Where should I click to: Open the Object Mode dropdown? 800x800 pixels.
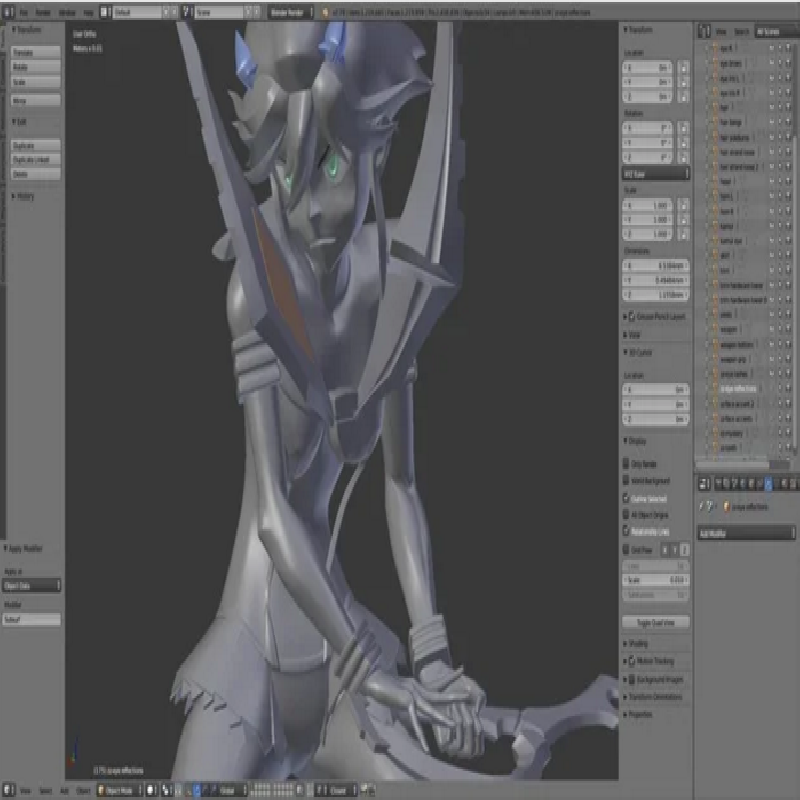(119, 790)
